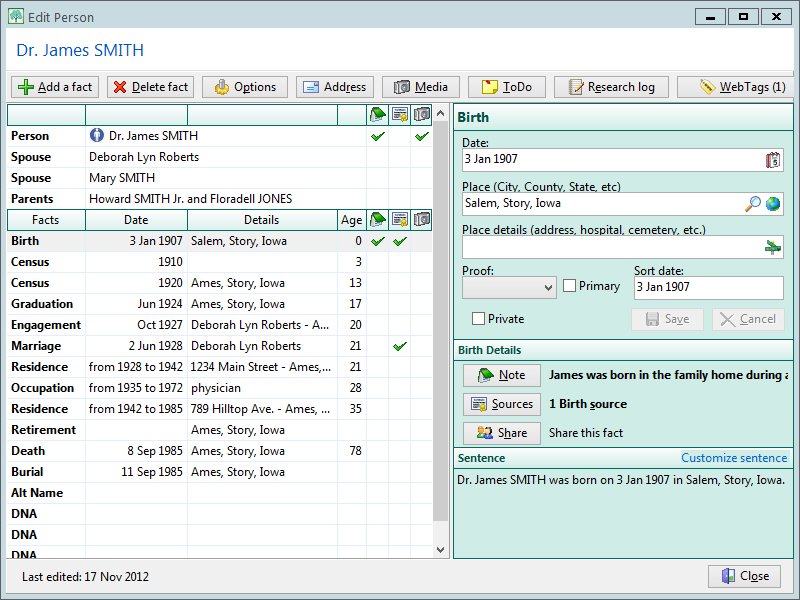The image size is (800, 600).
Task: Click Add a fact button
Action: pos(55,87)
